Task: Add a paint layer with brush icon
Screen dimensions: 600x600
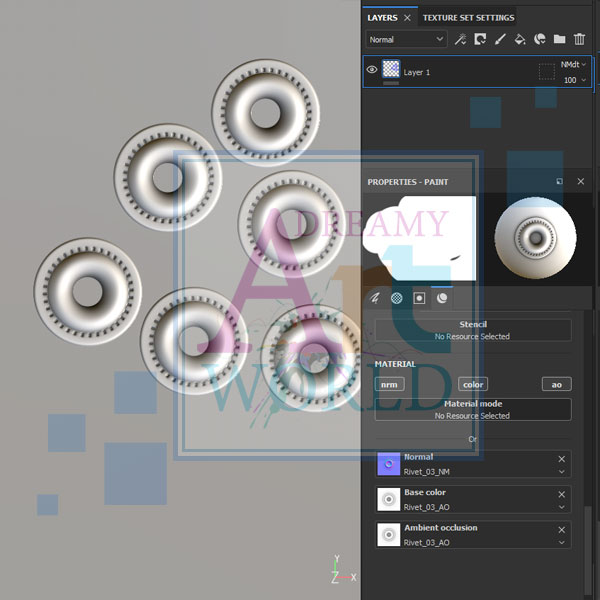Action: (500, 40)
